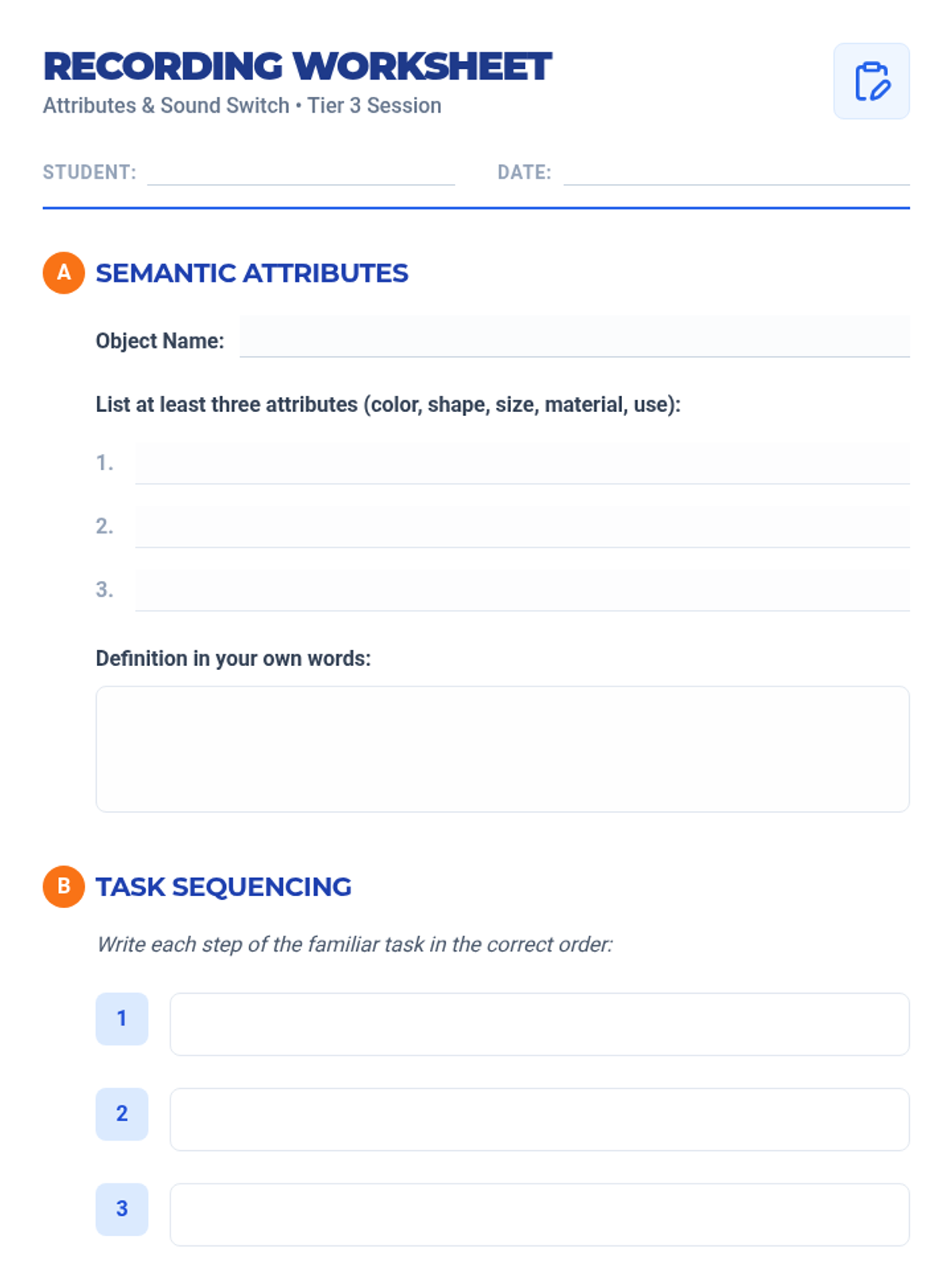This screenshot has height=1270, width=952.
Task: Click the step 1 task box
Action: [539, 1024]
